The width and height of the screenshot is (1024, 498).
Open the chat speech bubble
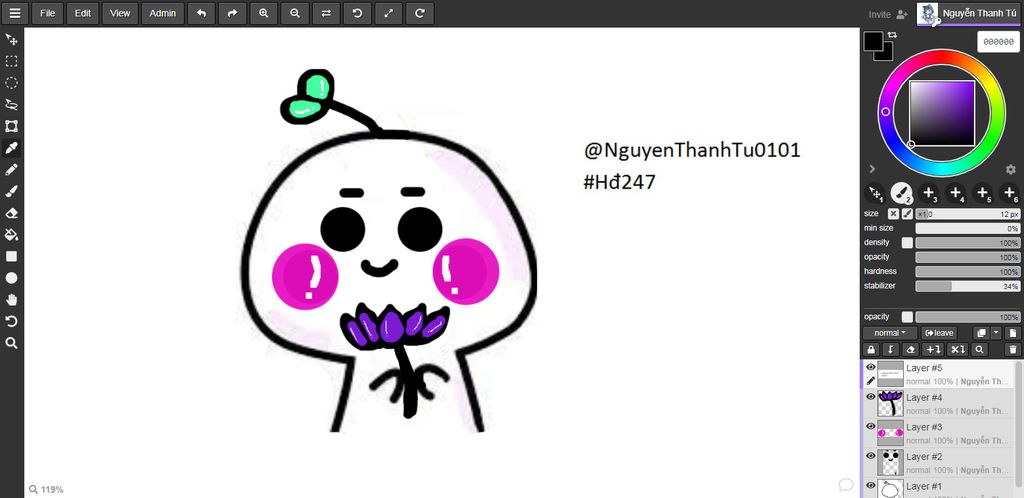pos(846,484)
